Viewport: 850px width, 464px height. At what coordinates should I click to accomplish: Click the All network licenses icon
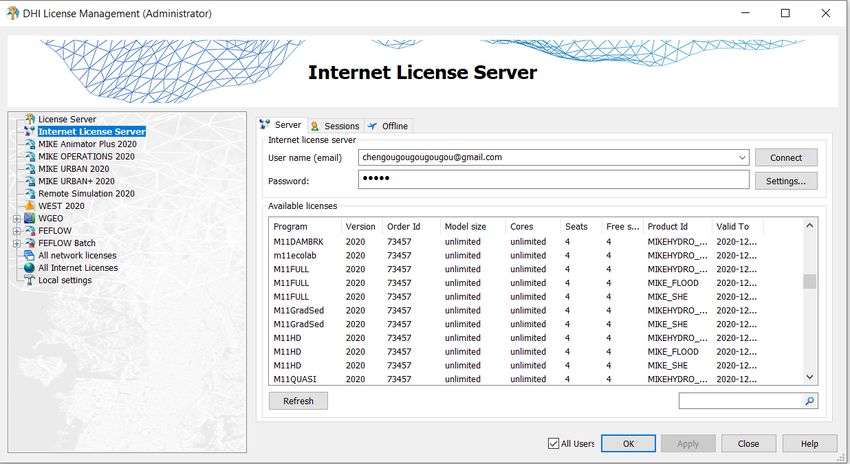pos(30,255)
